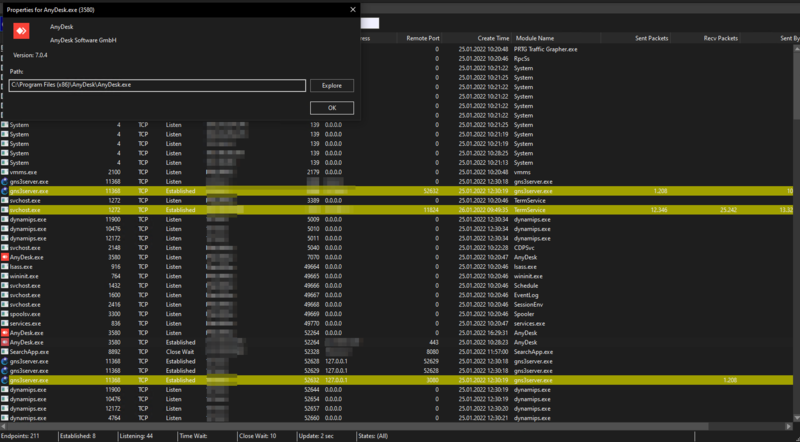
Task: Click the wininit.exe process icon
Action: [x=4, y=276]
